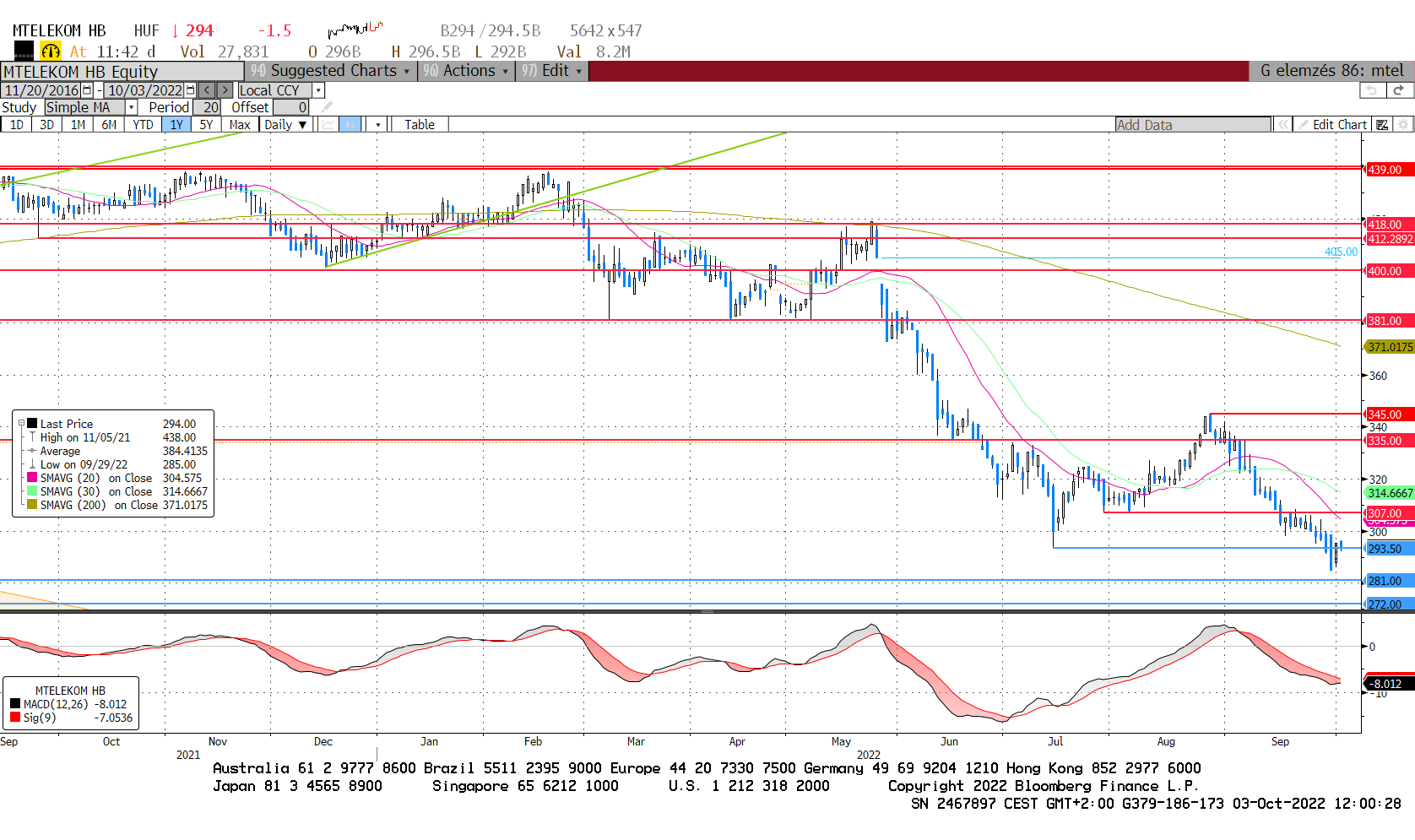The height and width of the screenshot is (840, 1415).
Task: Expand the Local CCY currency dropdown
Action: (x=318, y=90)
